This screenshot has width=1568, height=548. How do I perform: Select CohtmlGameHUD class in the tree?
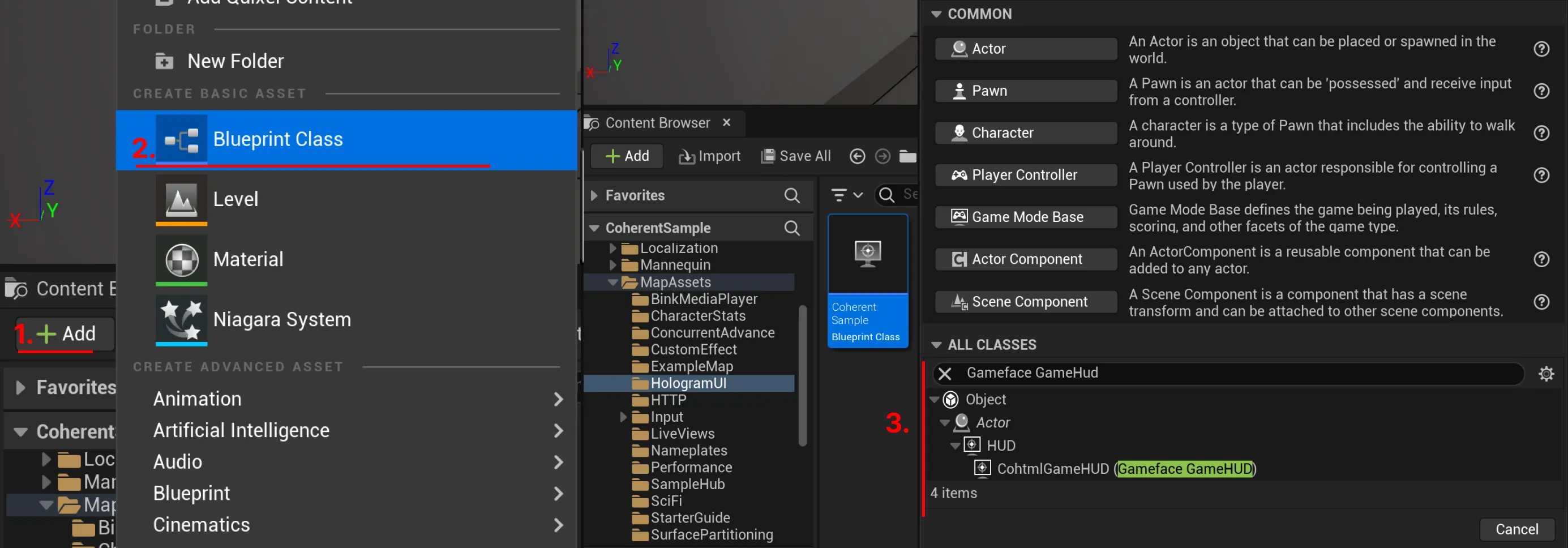(1052, 468)
